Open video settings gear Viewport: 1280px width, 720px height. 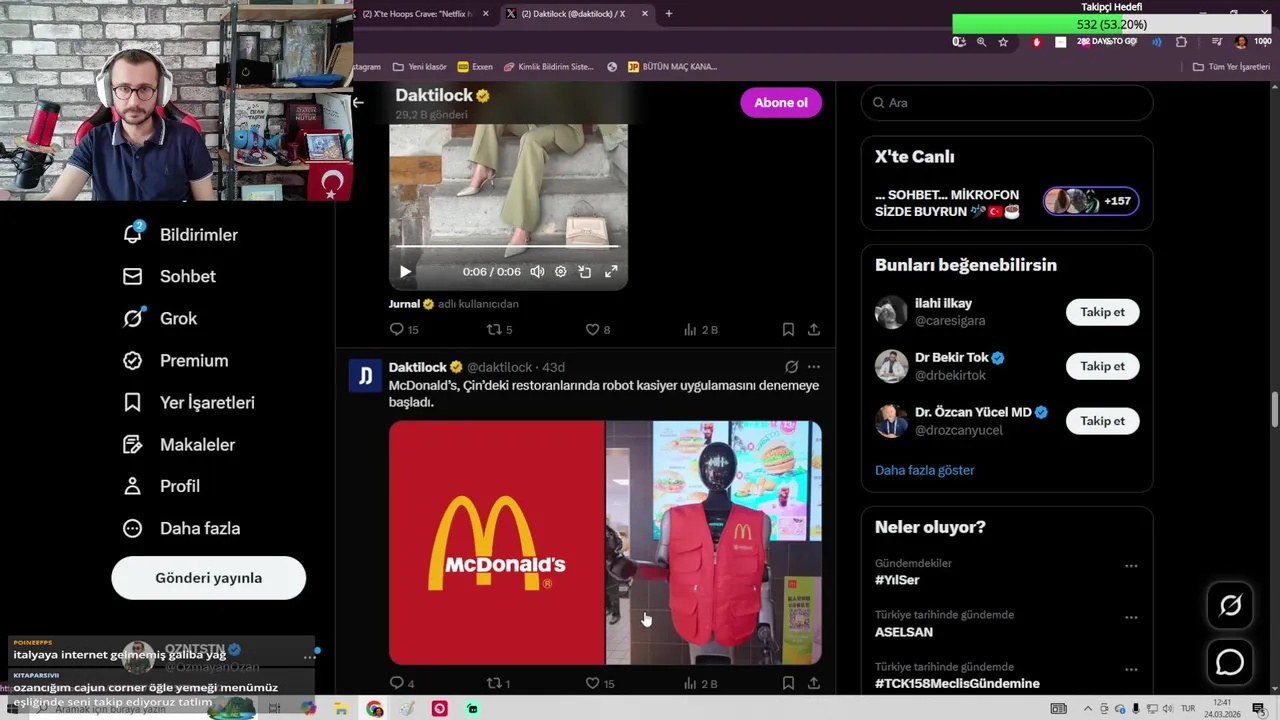point(560,271)
